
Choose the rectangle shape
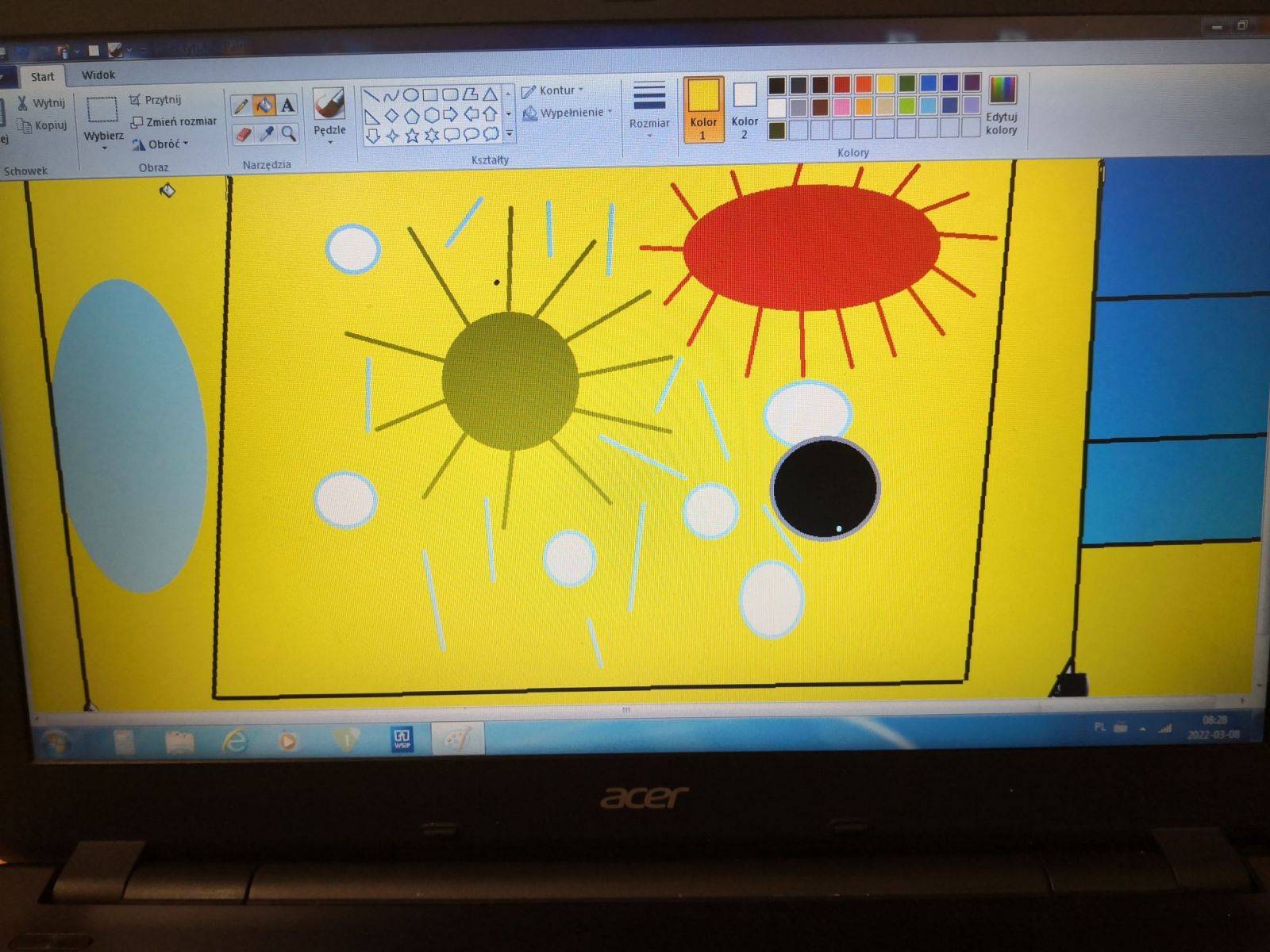coord(430,94)
